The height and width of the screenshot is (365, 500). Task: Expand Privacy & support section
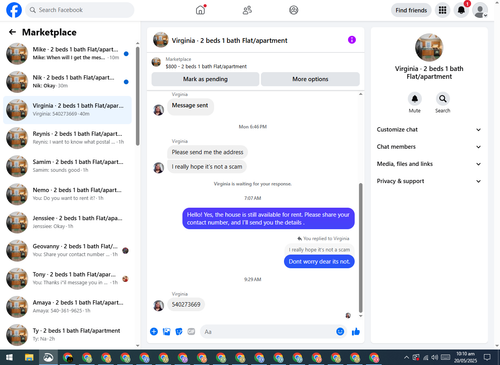(429, 181)
